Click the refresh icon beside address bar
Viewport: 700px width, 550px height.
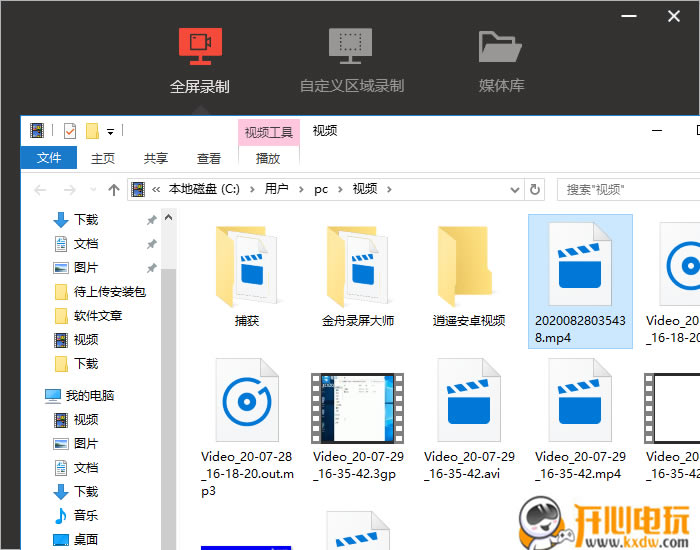click(535, 189)
